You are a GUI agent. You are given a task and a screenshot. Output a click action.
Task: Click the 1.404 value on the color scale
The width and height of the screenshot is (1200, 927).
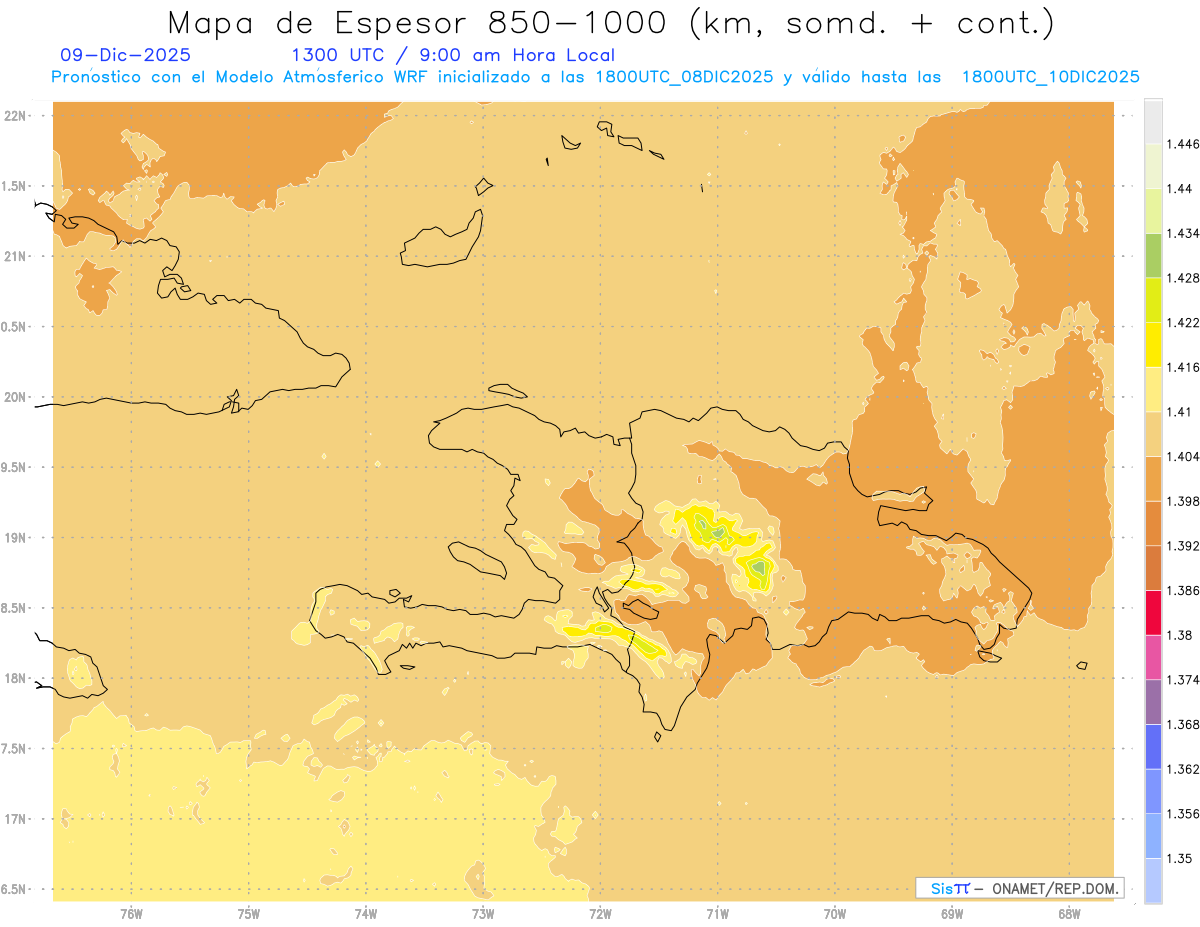[x=1182, y=456]
